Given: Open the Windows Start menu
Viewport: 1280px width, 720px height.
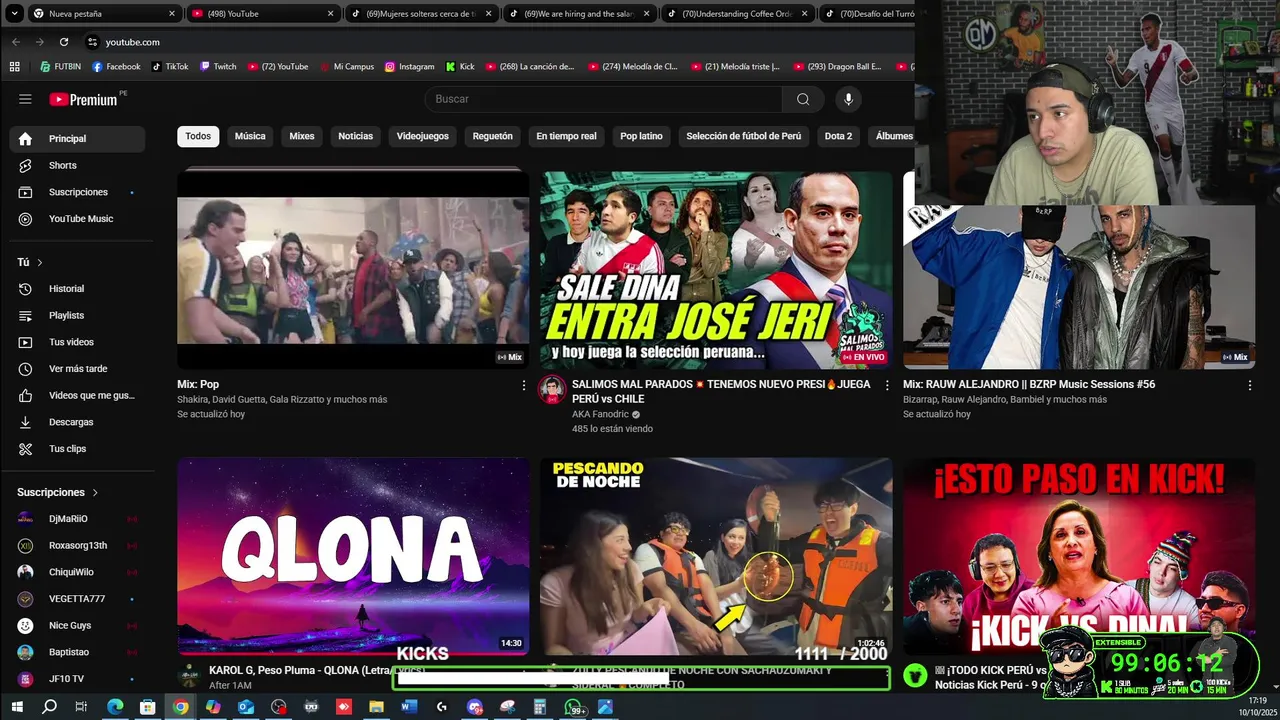Looking at the screenshot, I should click(x=16, y=707).
